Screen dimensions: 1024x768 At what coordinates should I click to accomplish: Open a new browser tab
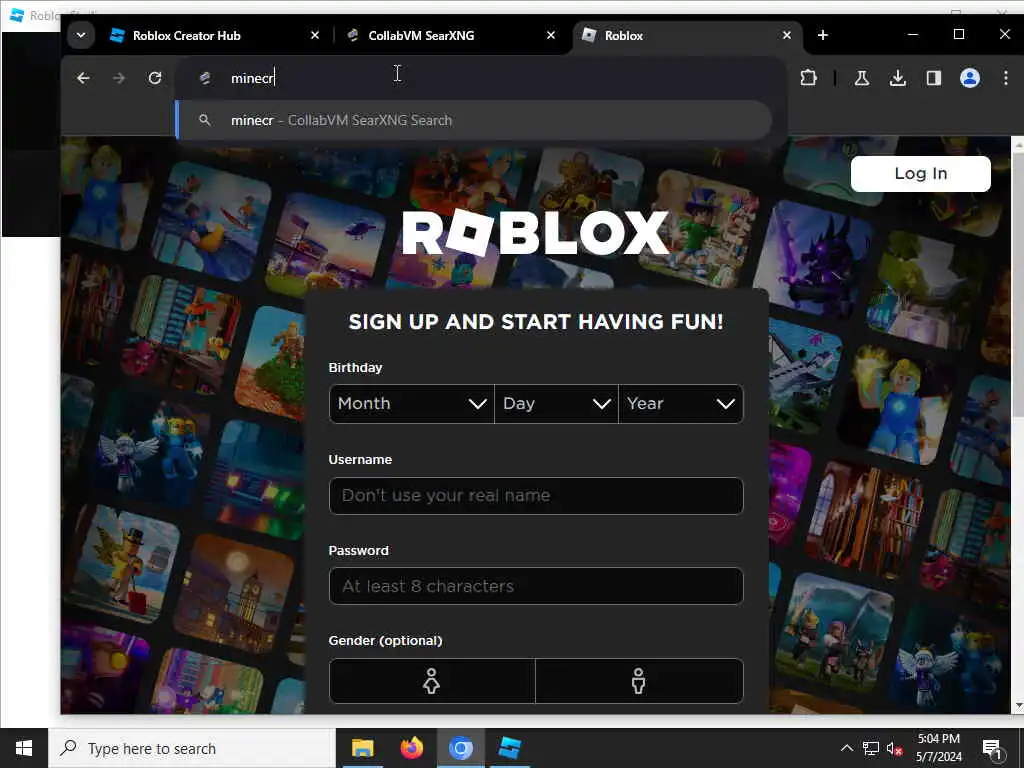[x=823, y=35]
